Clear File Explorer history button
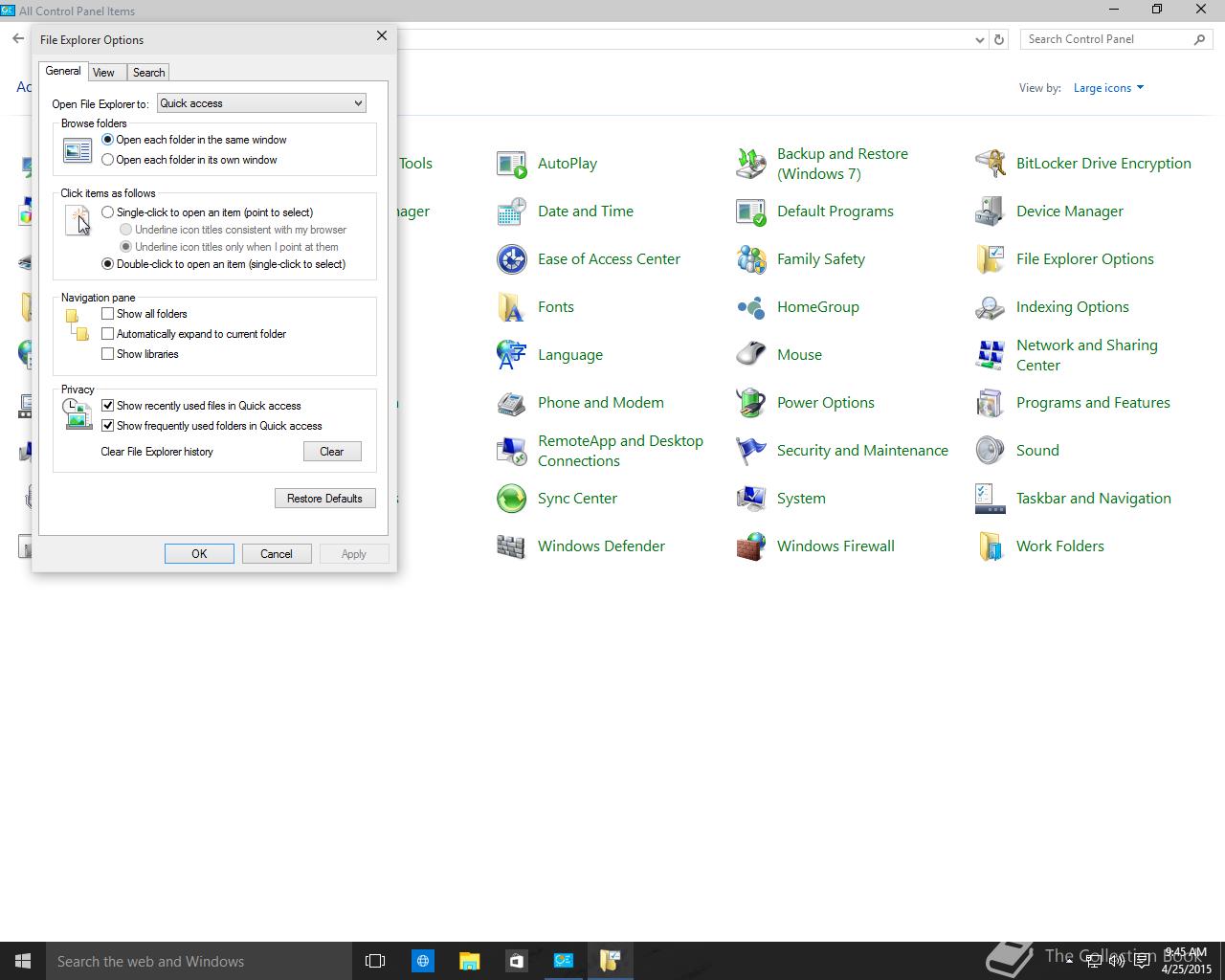Image resolution: width=1225 pixels, height=980 pixels. tap(332, 452)
